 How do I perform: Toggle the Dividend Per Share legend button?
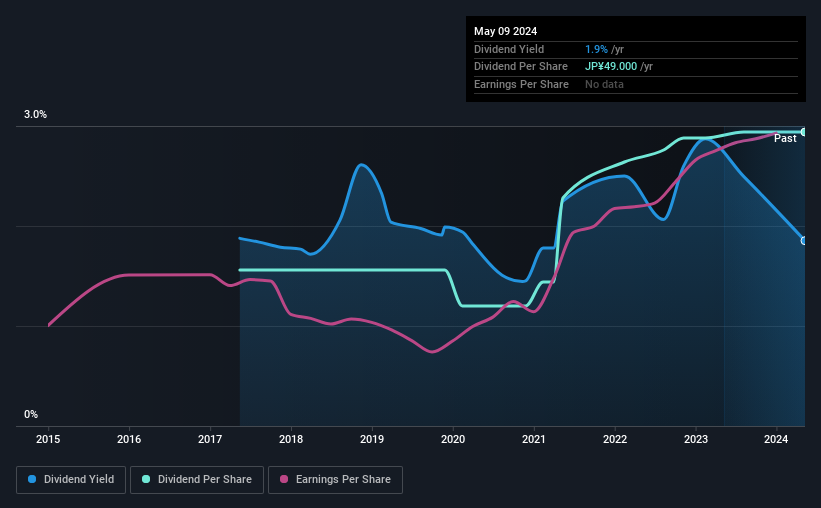coord(197,480)
